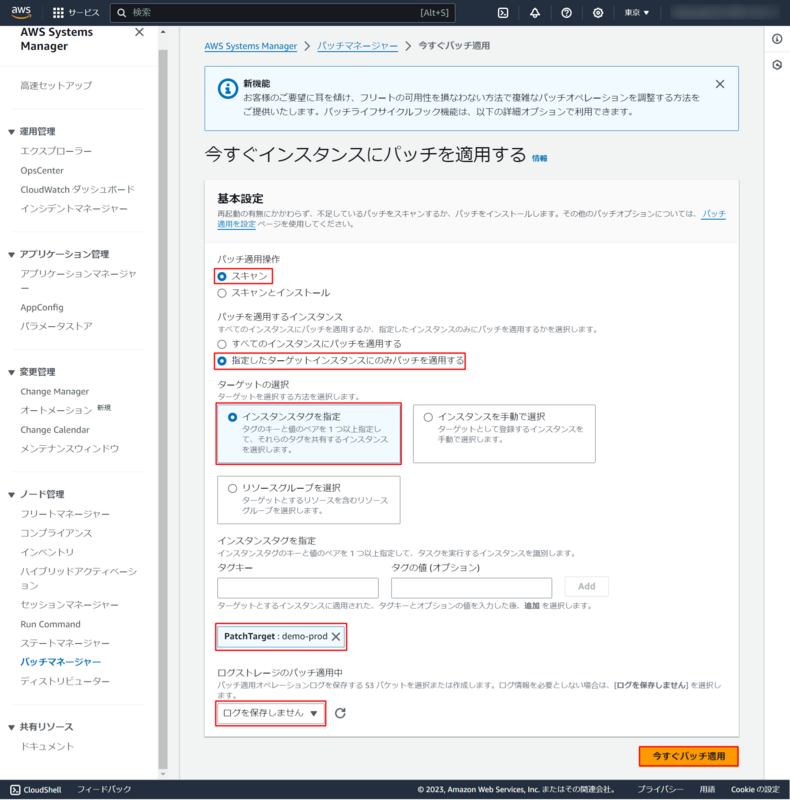Screen dimensions: 790x800
Task: Open ドキュメント in sidebar
Action: (x=47, y=746)
